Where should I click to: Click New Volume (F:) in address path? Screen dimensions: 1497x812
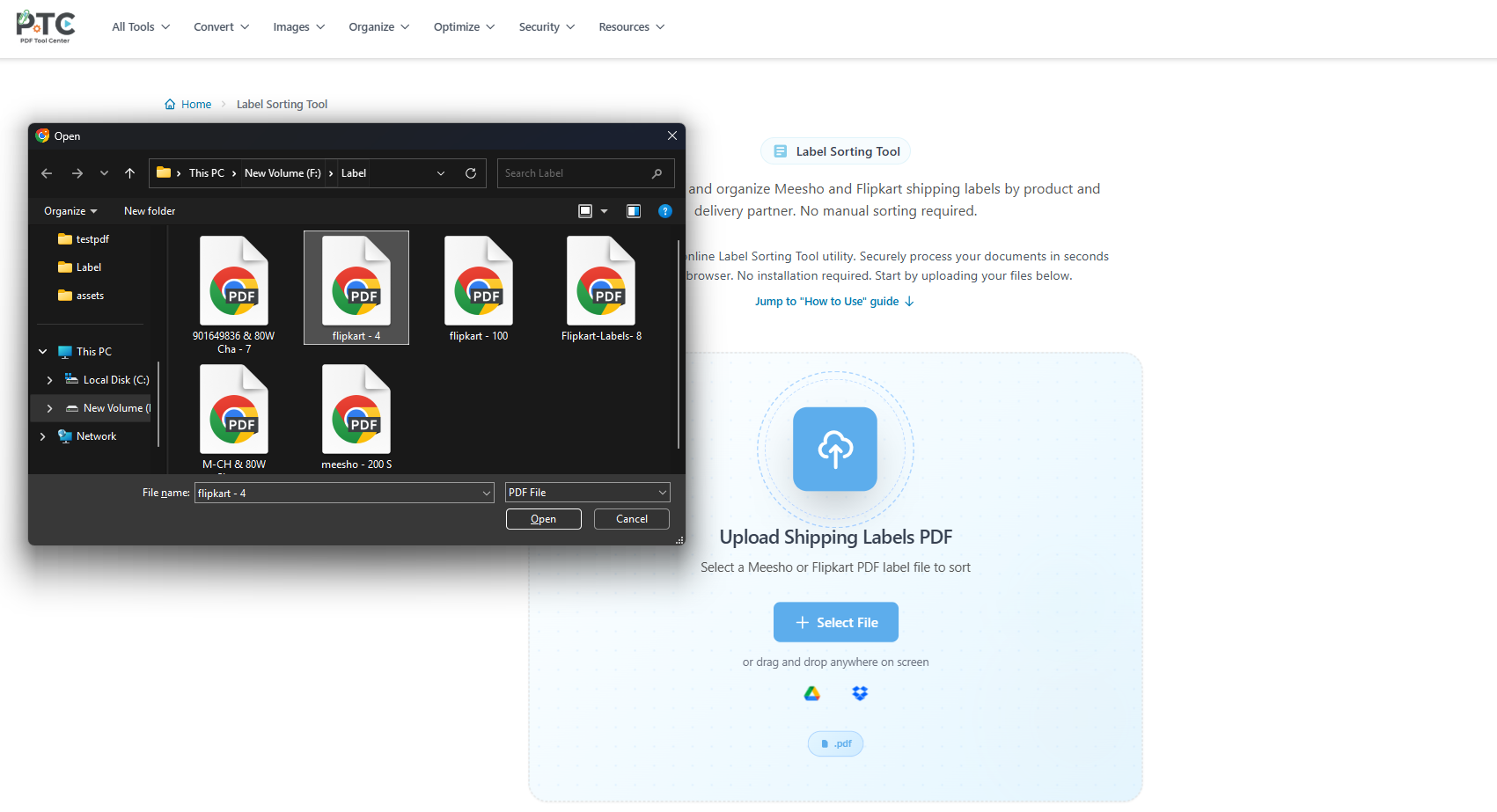pyautogui.click(x=283, y=173)
